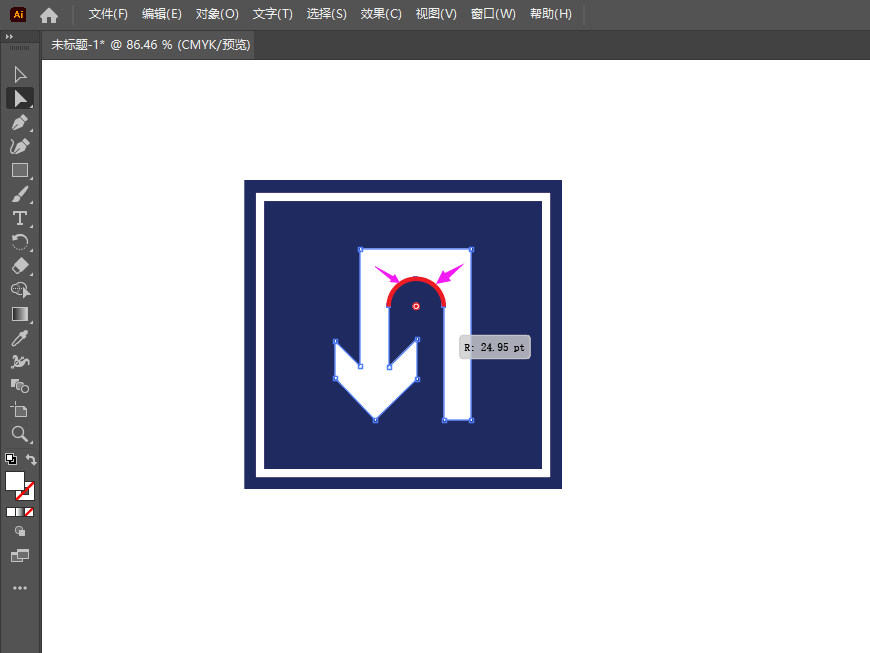Reset to default fill and stroke
870x653 pixels.
[x=11, y=459]
